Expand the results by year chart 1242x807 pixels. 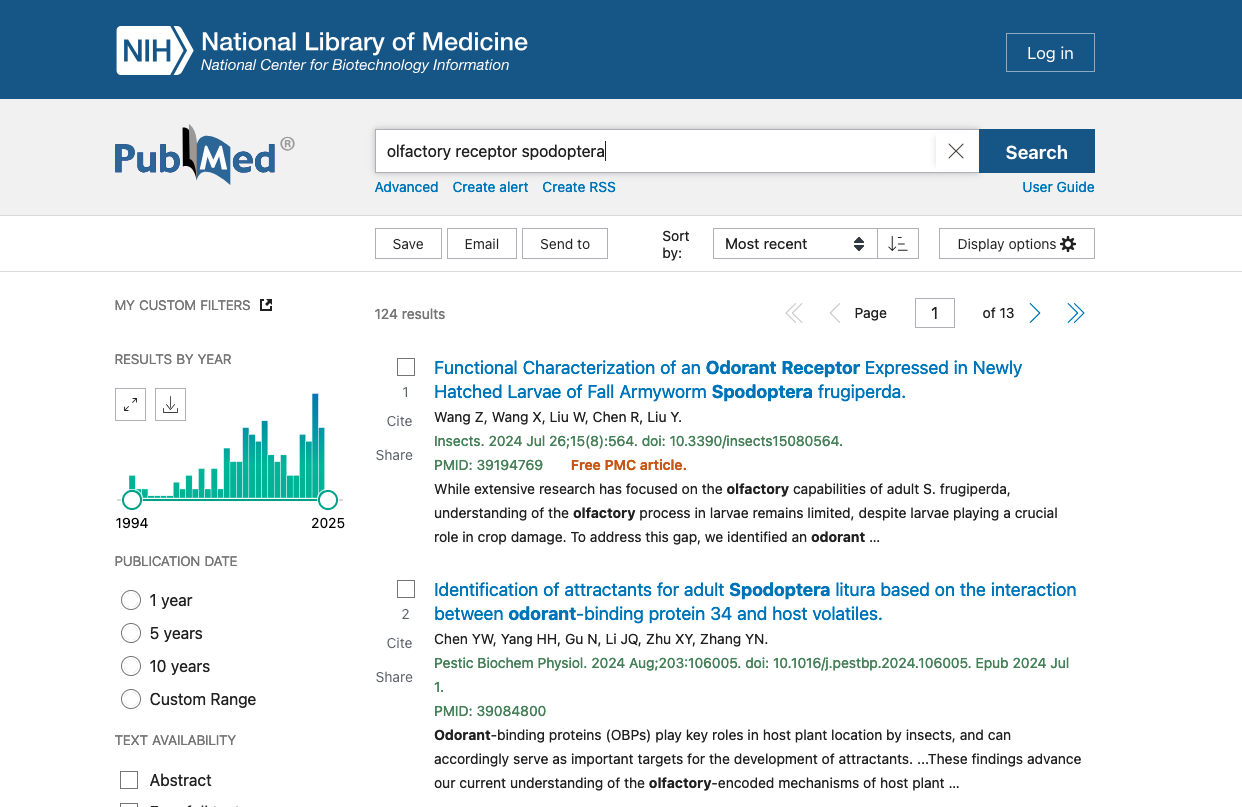[130, 405]
